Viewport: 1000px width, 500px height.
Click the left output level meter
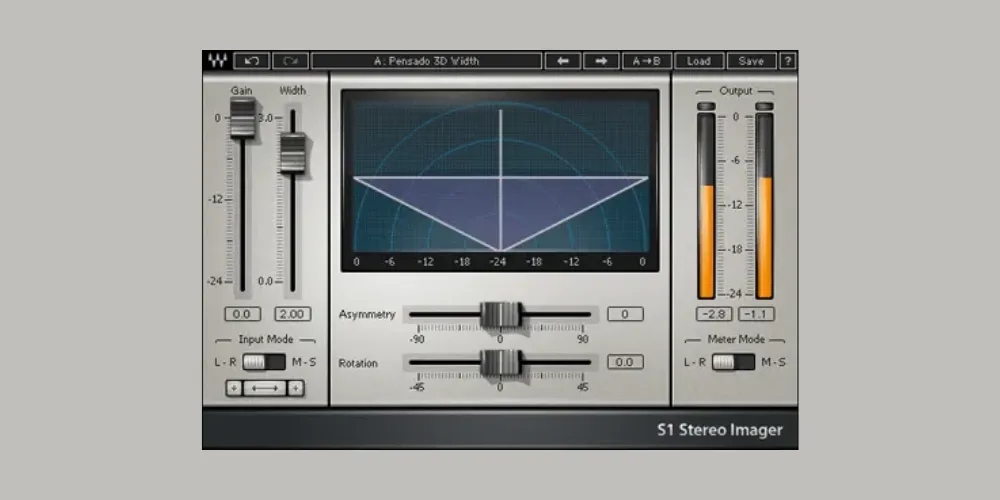click(x=706, y=206)
